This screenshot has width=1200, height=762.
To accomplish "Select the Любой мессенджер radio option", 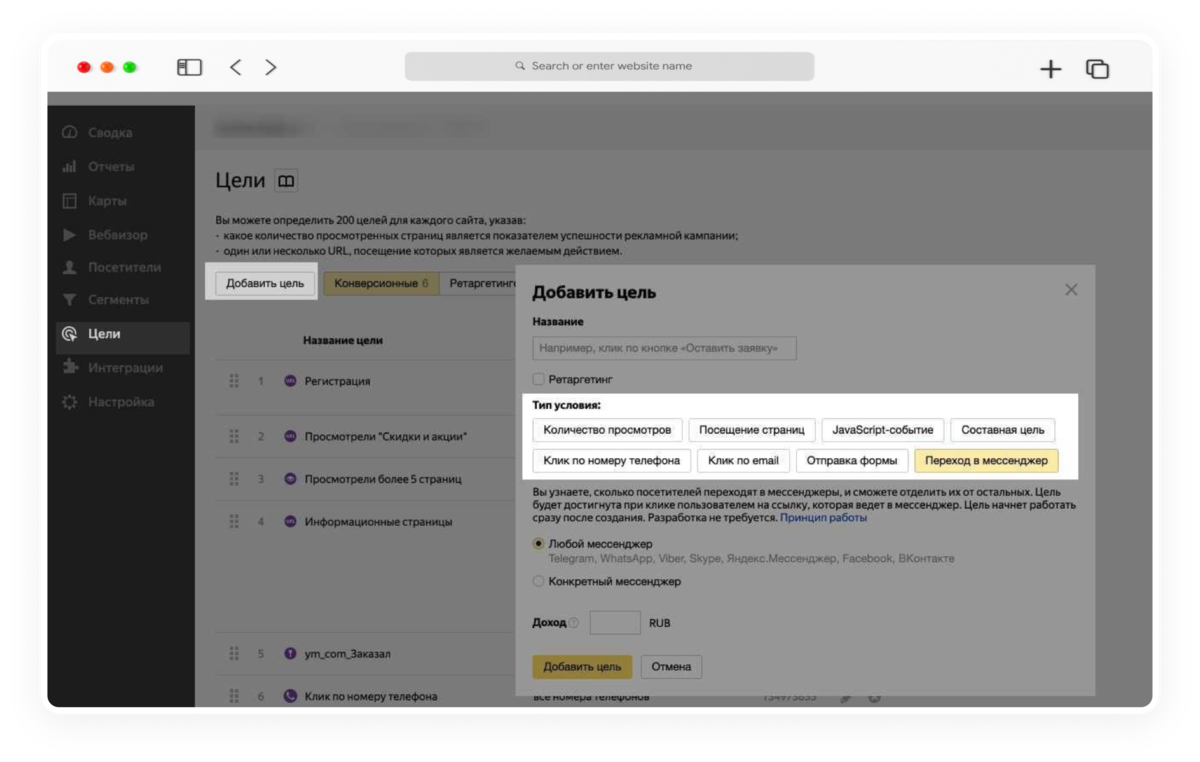I will 539,544.
